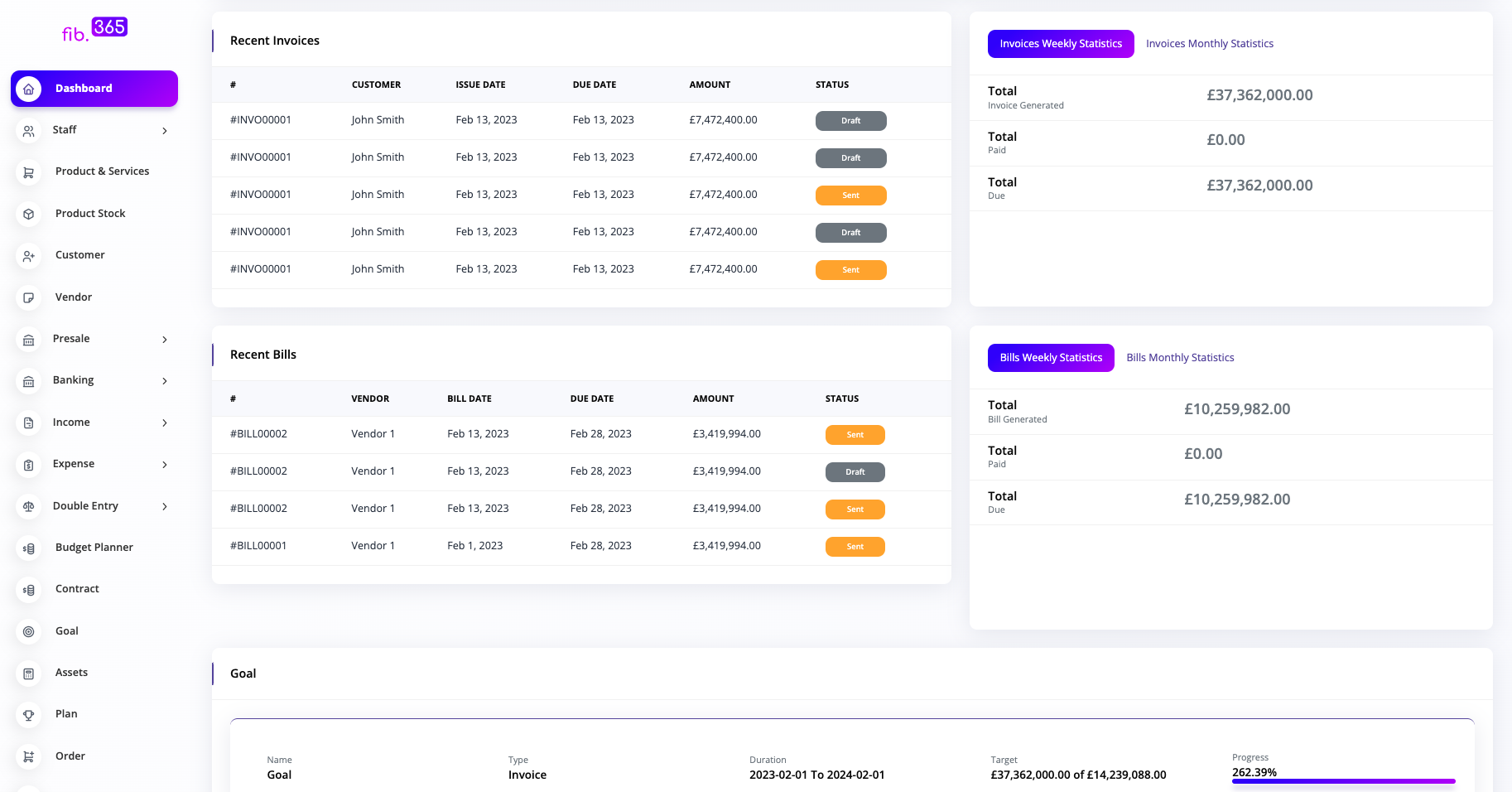This screenshot has height=792, width=1512.
Task: Expand the Double Entry submenu chevron
Action: 165,506
